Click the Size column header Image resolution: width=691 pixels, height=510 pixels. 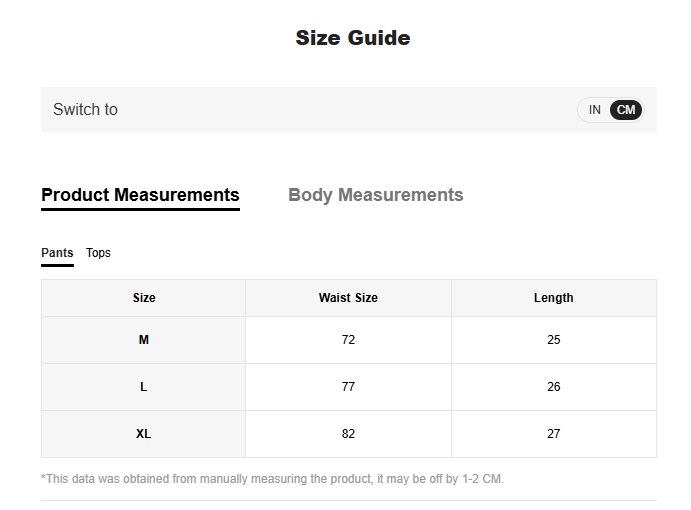[x=144, y=298]
